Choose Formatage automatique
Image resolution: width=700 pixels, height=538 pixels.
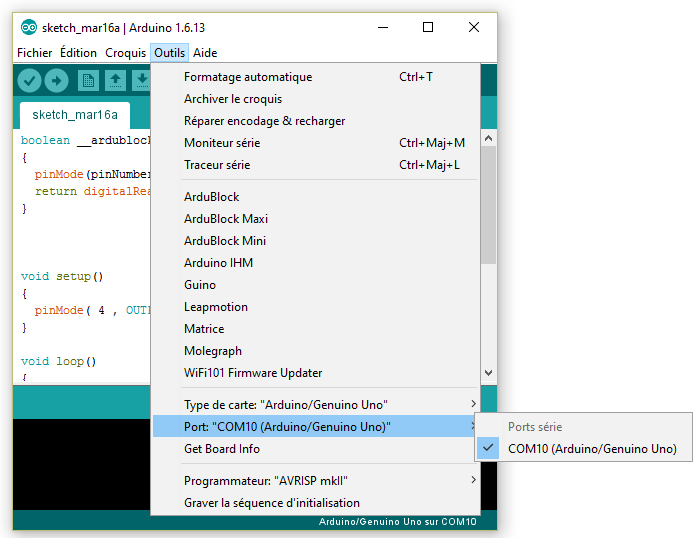[x=316, y=77]
